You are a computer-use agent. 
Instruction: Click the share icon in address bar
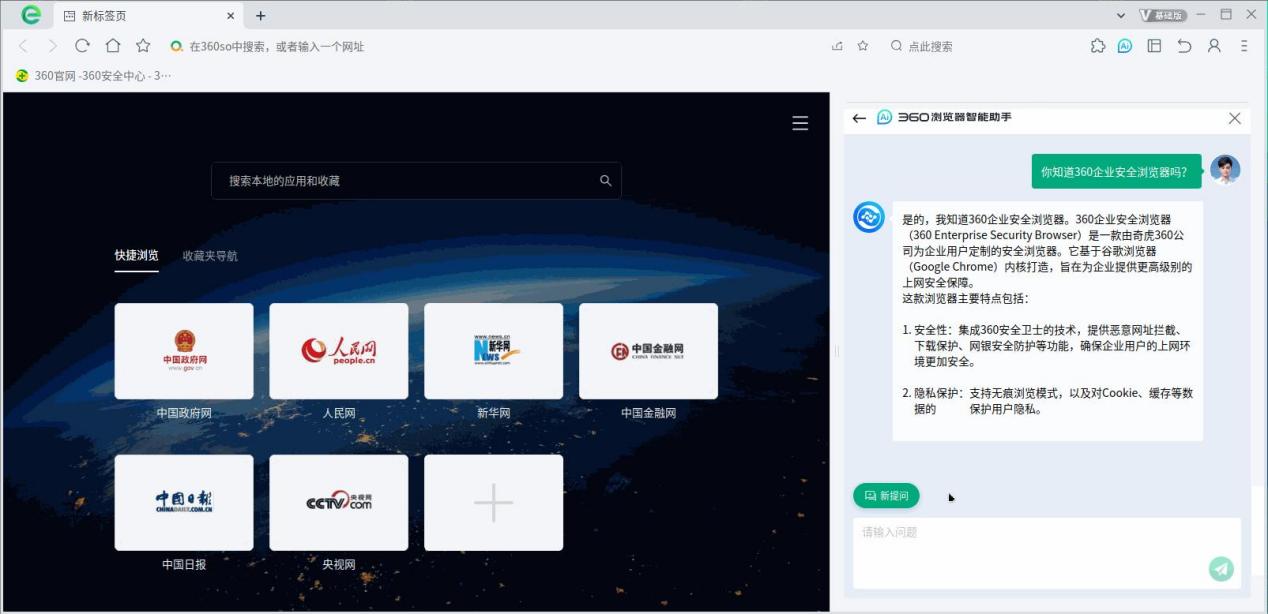(x=837, y=46)
